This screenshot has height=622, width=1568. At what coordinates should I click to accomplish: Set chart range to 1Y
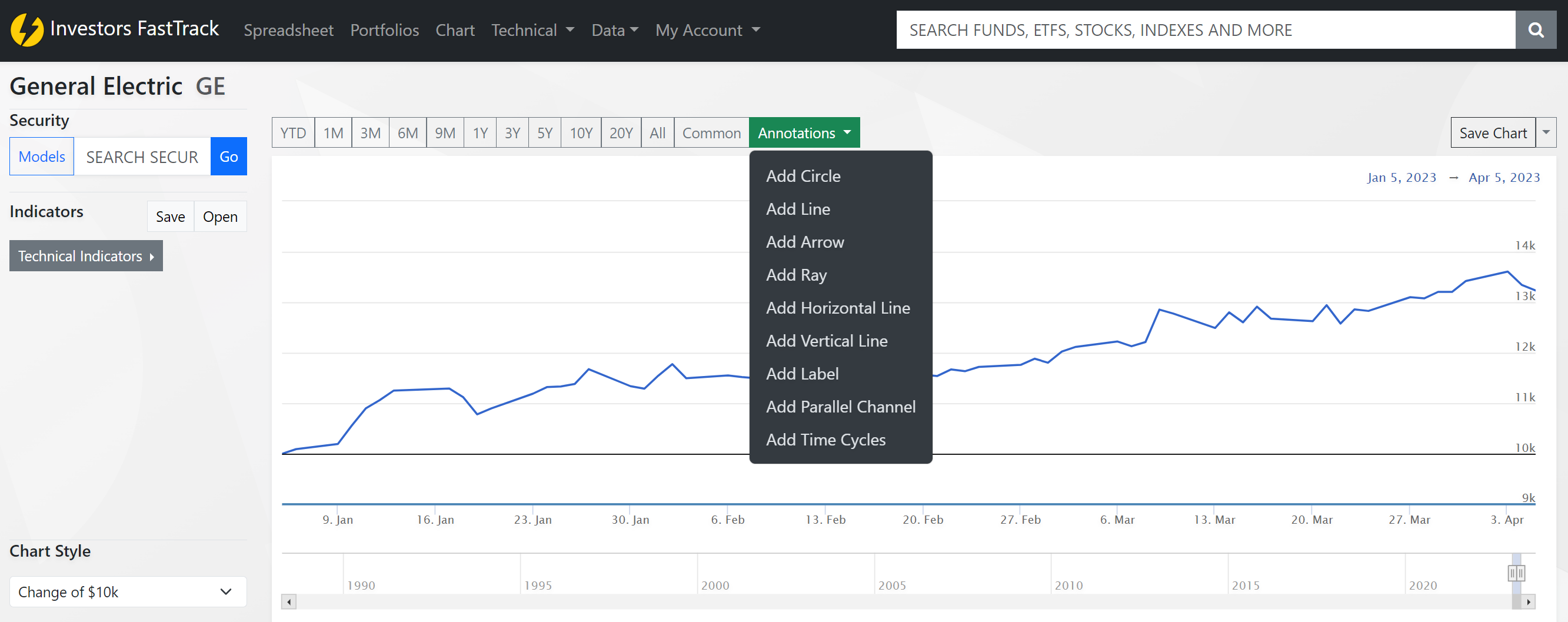(x=480, y=132)
